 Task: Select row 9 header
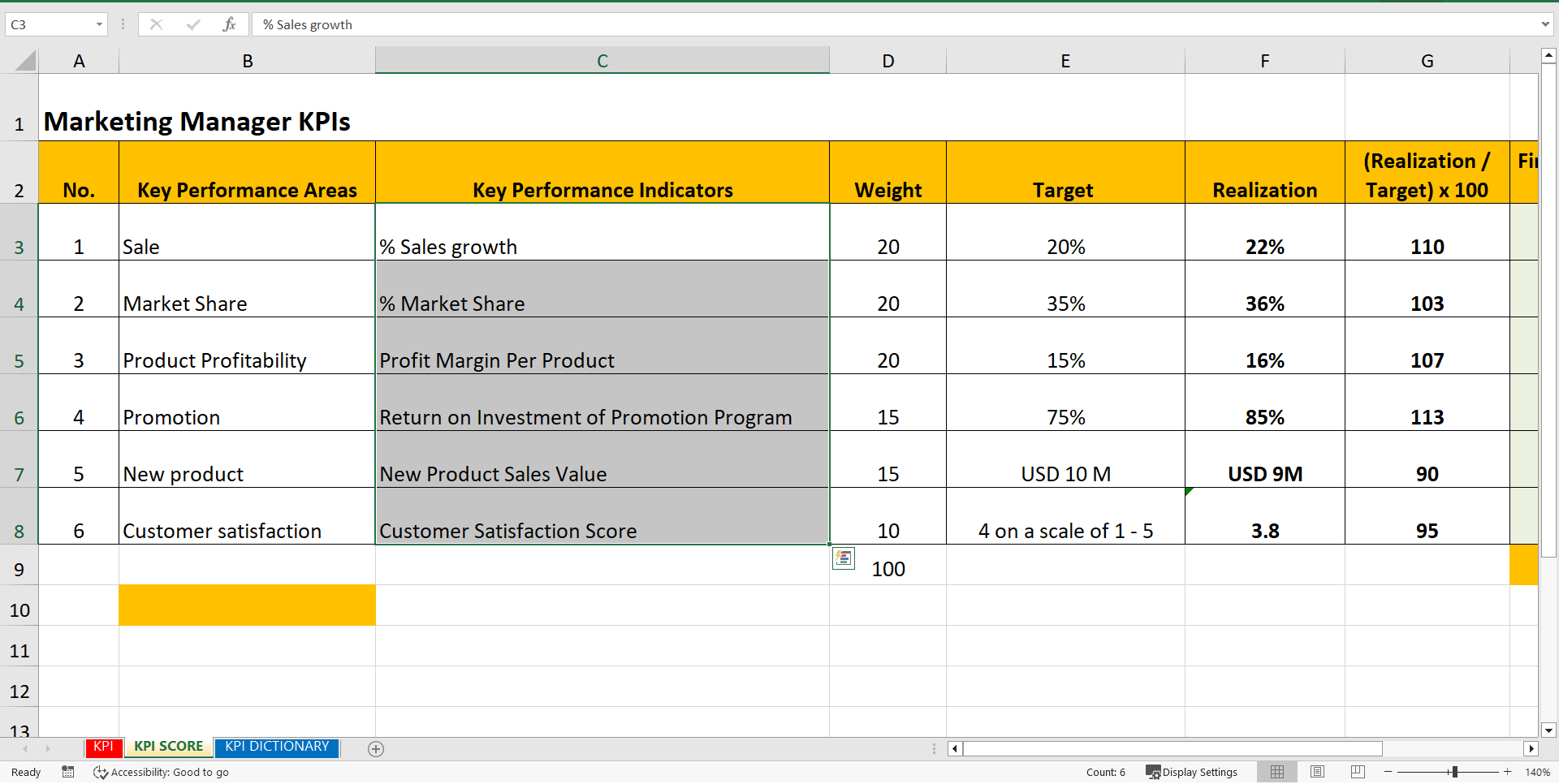[x=19, y=565]
